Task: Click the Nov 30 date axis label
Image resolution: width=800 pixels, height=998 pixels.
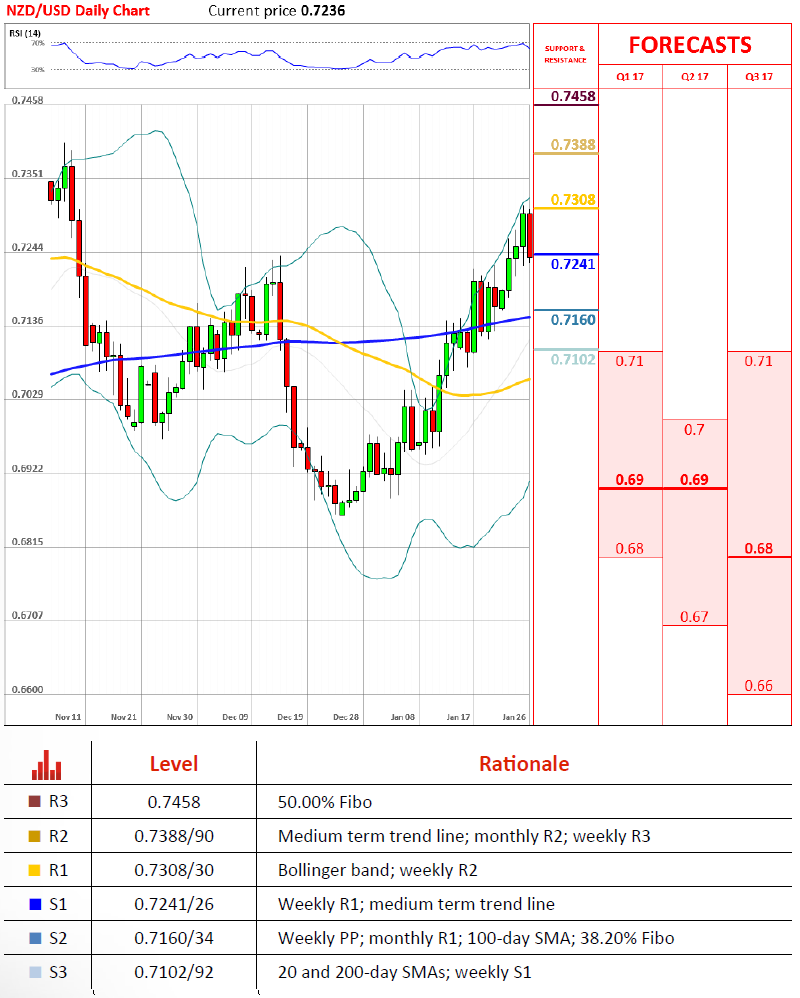Action: click(179, 717)
